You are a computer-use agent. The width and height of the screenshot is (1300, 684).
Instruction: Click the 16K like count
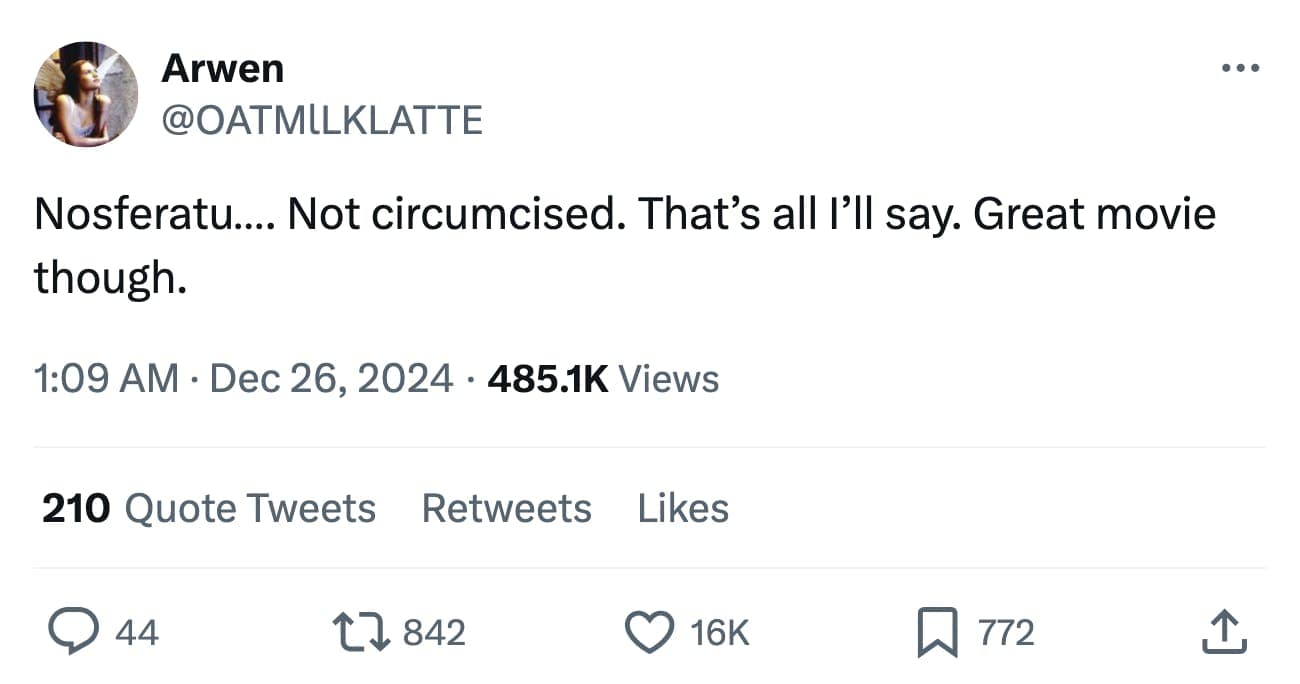720,633
